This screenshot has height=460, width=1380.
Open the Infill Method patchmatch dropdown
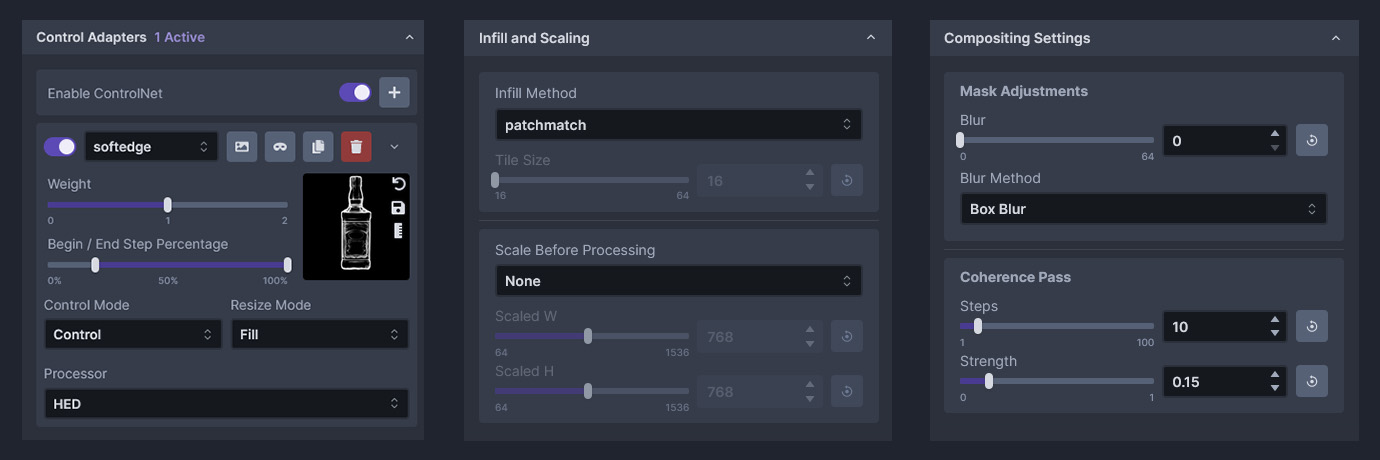[x=678, y=125]
